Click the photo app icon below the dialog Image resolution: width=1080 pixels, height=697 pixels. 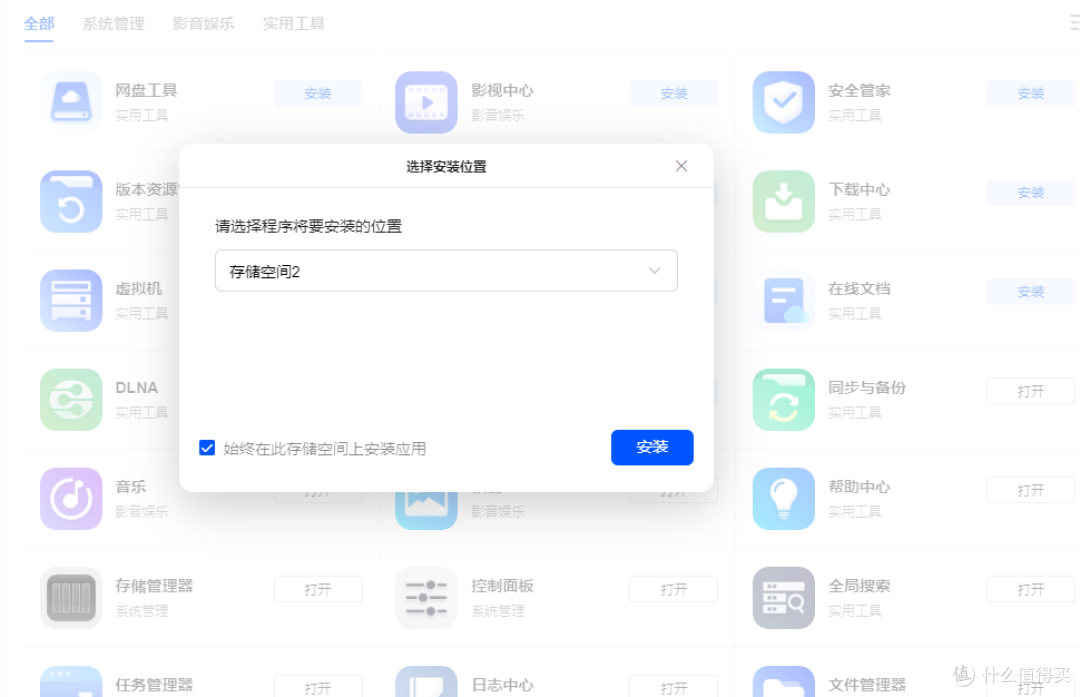pos(426,510)
